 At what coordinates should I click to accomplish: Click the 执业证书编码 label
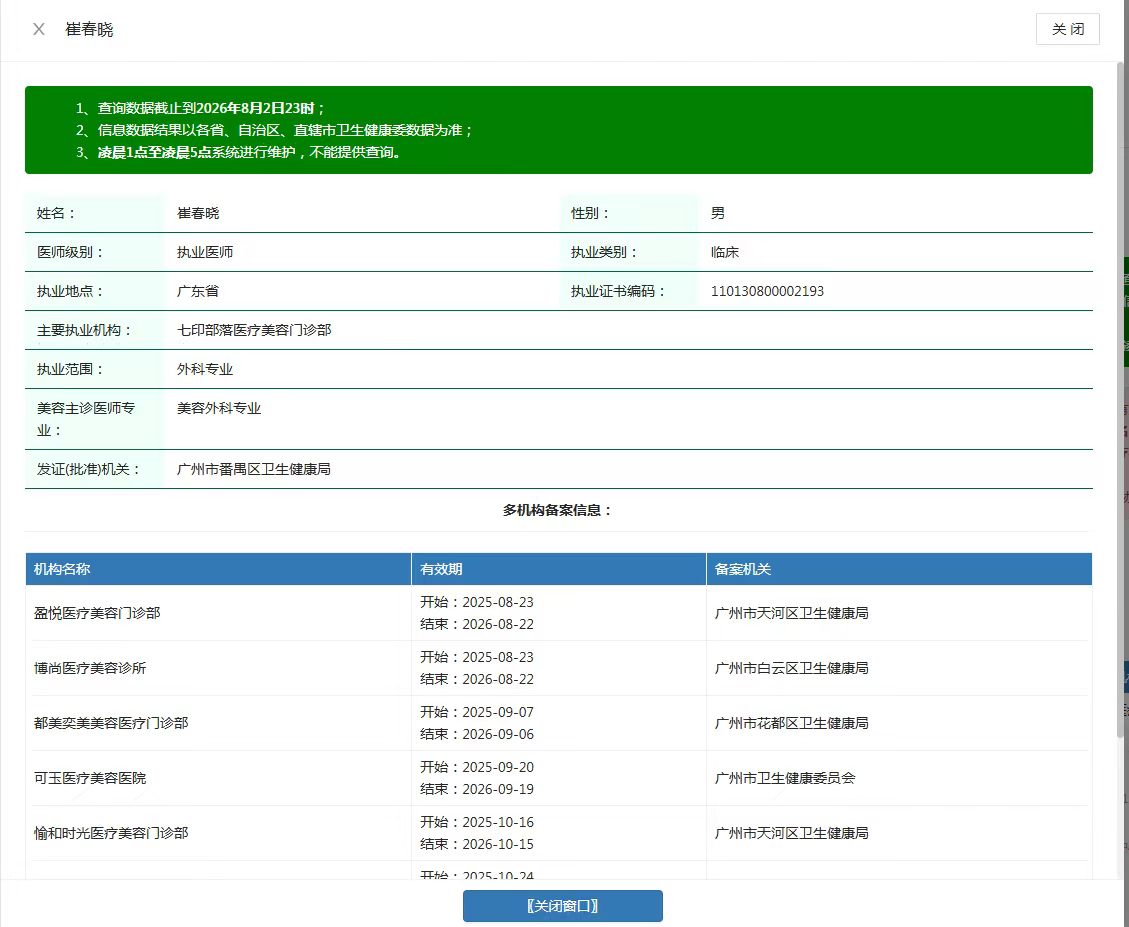point(619,291)
